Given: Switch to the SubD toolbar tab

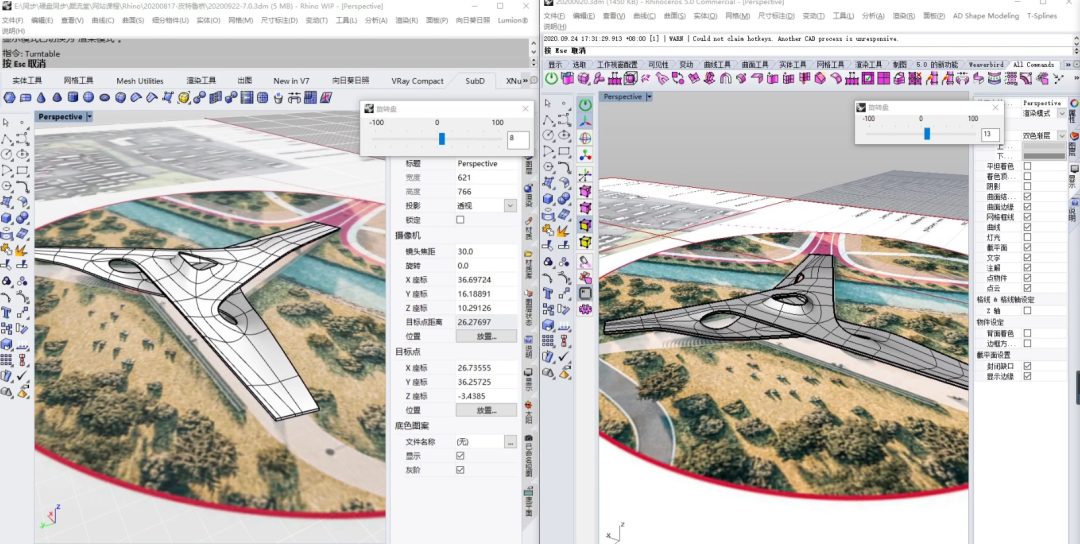Looking at the screenshot, I should click(x=475, y=81).
